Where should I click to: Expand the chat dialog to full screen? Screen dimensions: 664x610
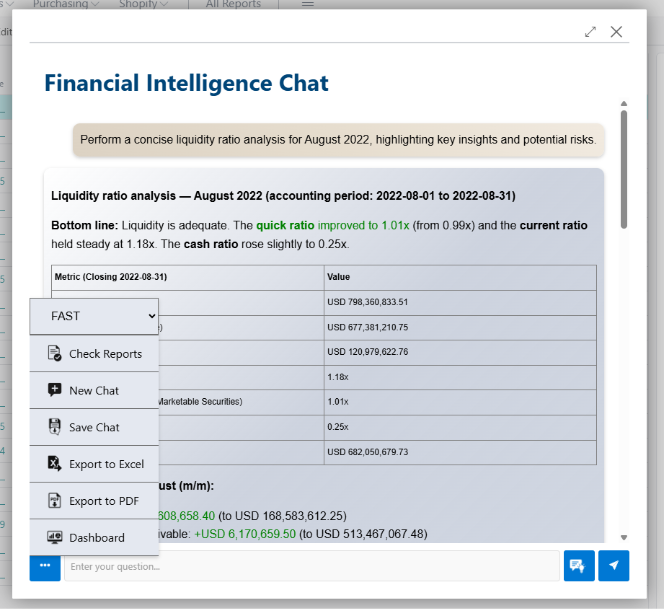tap(591, 32)
